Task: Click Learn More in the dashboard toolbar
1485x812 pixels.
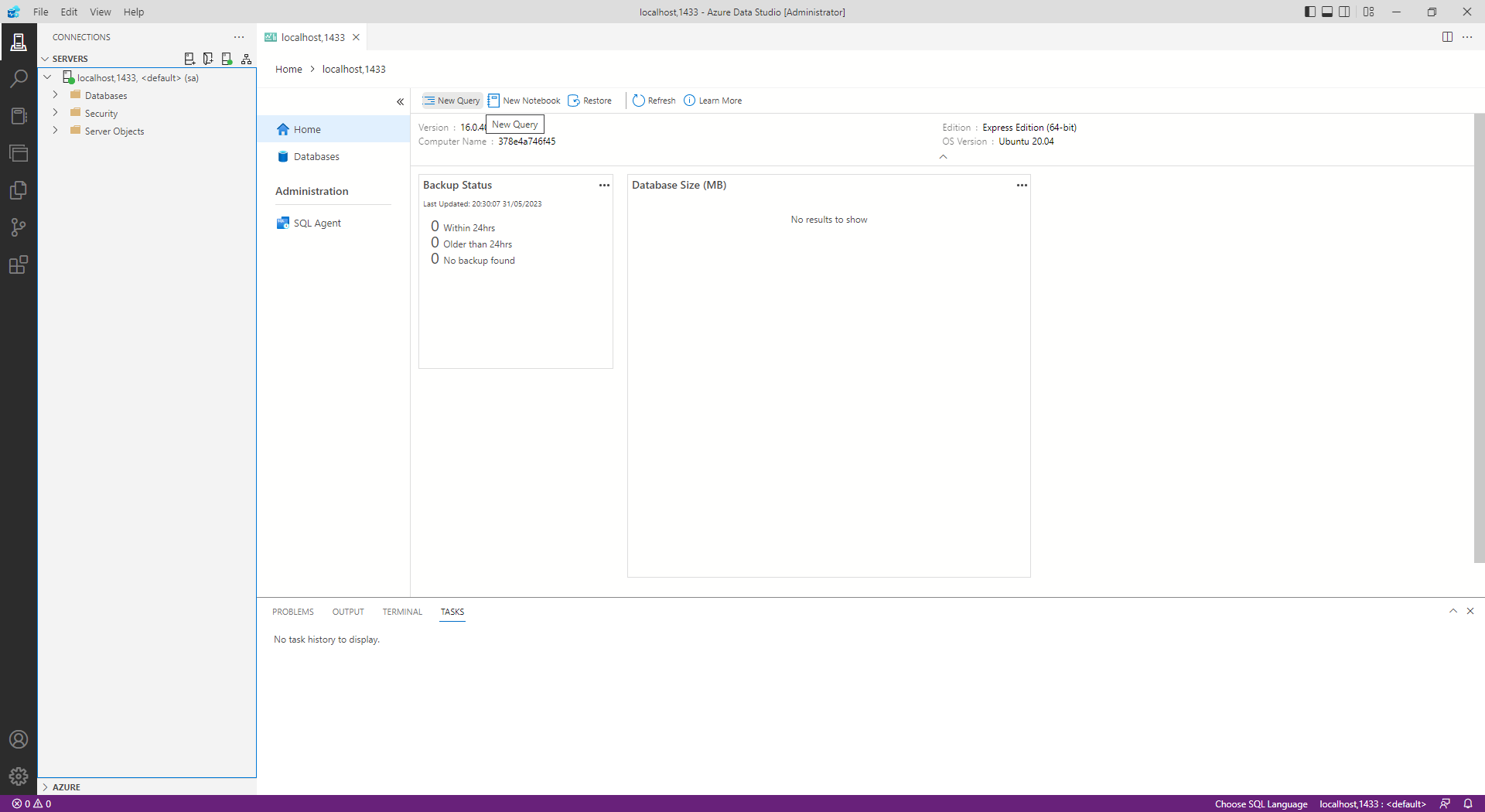Action: (713, 101)
